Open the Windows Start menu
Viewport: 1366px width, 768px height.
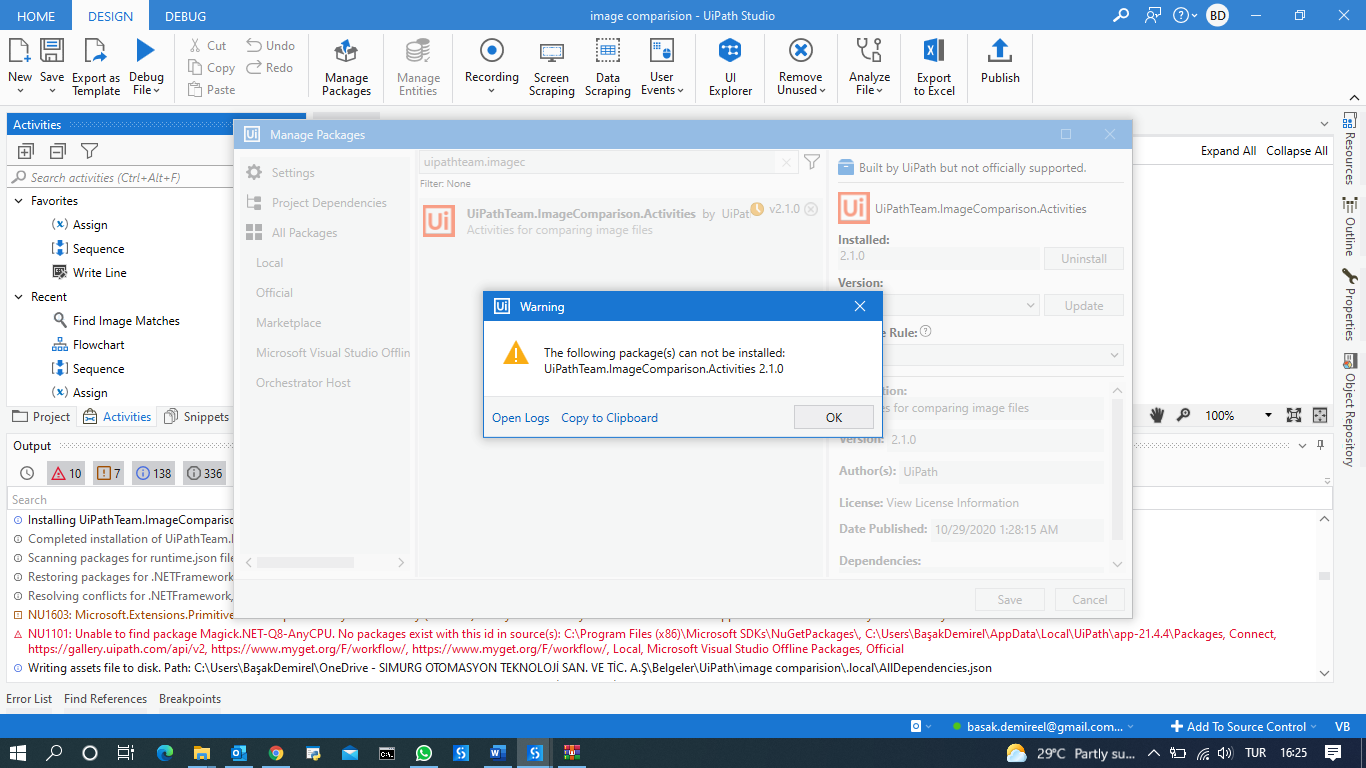[18, 752]
